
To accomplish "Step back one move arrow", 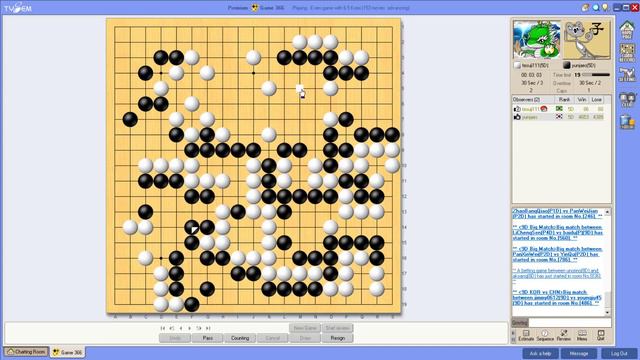I will click(181, 328).
